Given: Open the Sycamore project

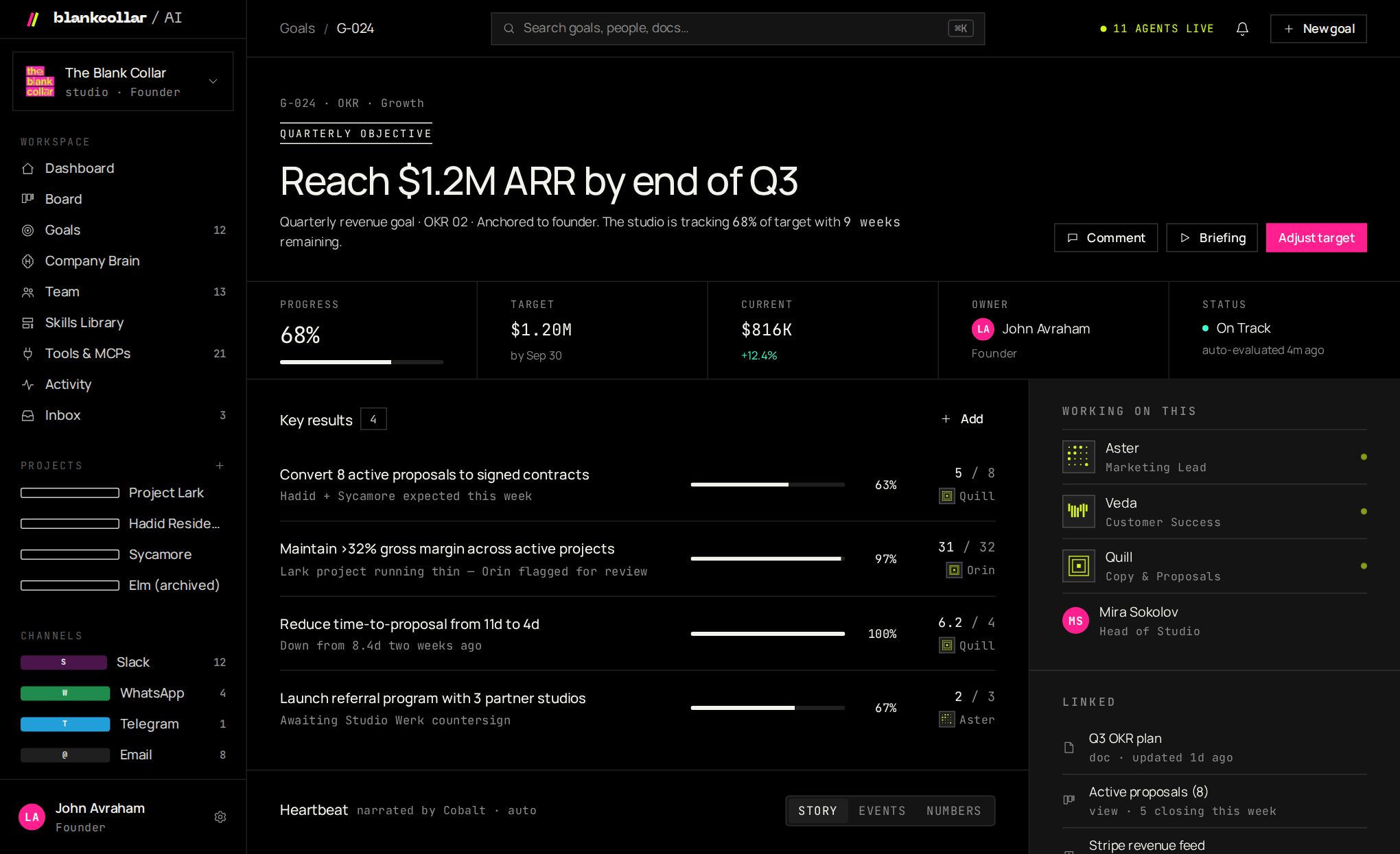Looking at the screenshot, I should coord(123,555).
